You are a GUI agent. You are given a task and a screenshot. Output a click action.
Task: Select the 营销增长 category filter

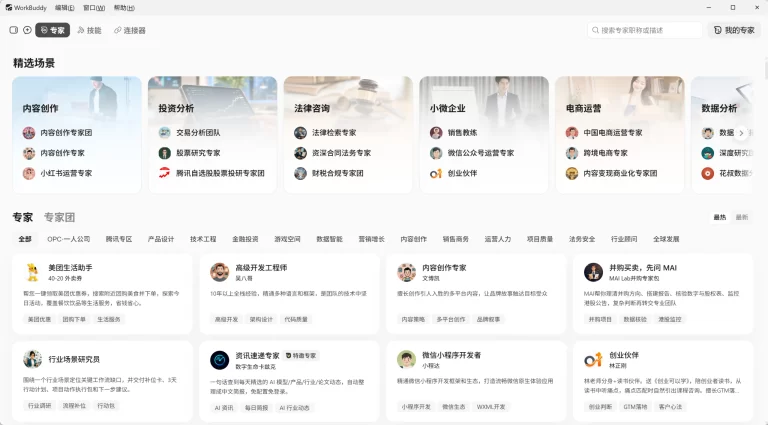[372, 239]
